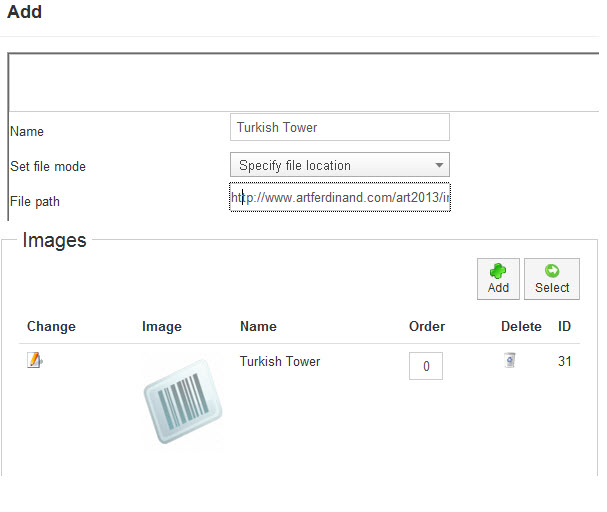Open the Set file mode dropdown

click(339, 165)
